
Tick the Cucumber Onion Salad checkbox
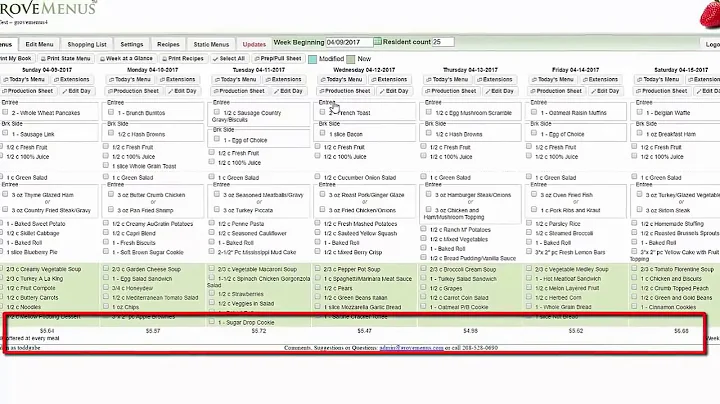pos(317,176)
